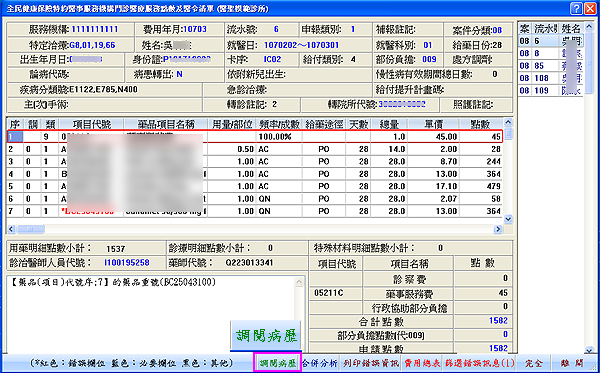This screenshot has height=373, width=600.
Task: Click the 完全 button
Action: (x=534, y=363)
